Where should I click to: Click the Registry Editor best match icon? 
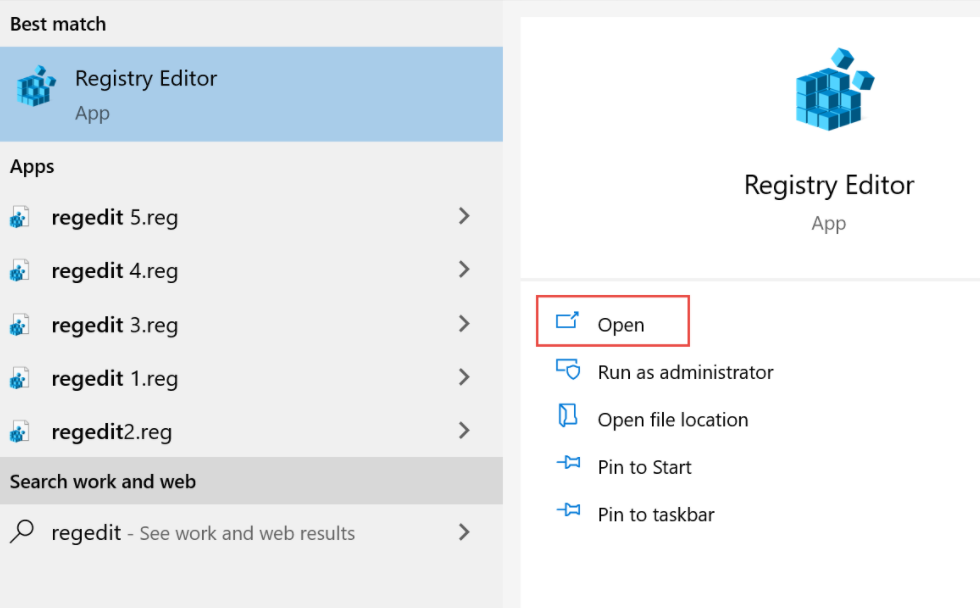point(36,86)
